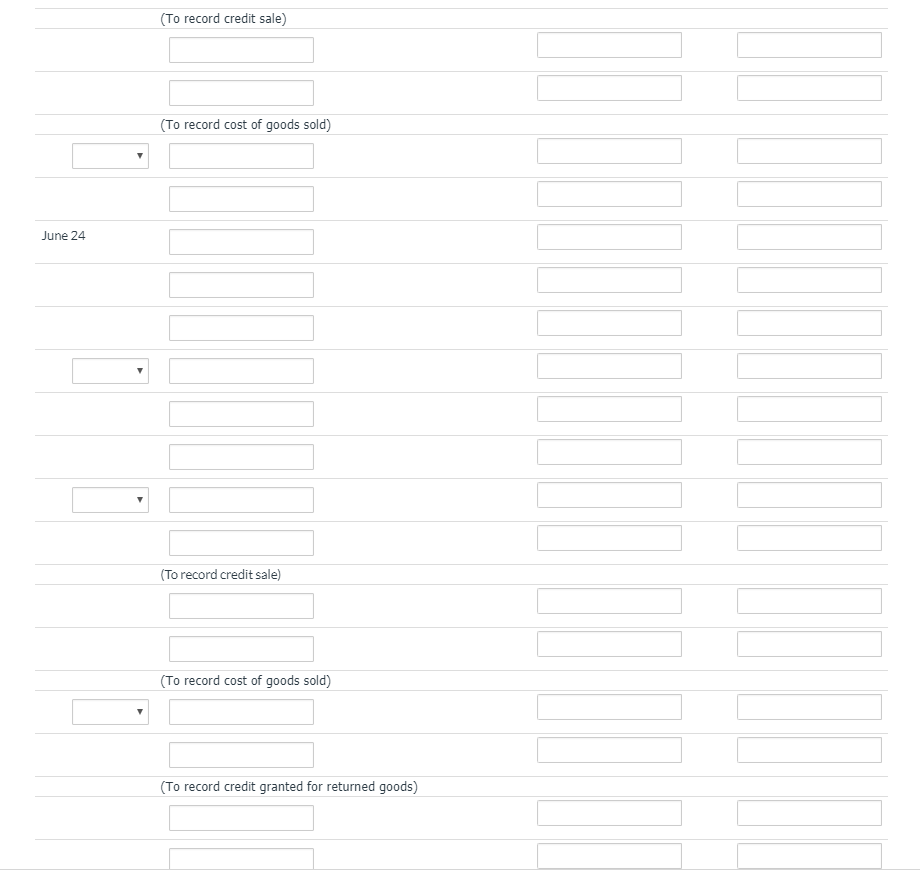This screenshot has height=876, width=920.
Task: Click the account title field beside June 24
Action: [x=241, y=240]
